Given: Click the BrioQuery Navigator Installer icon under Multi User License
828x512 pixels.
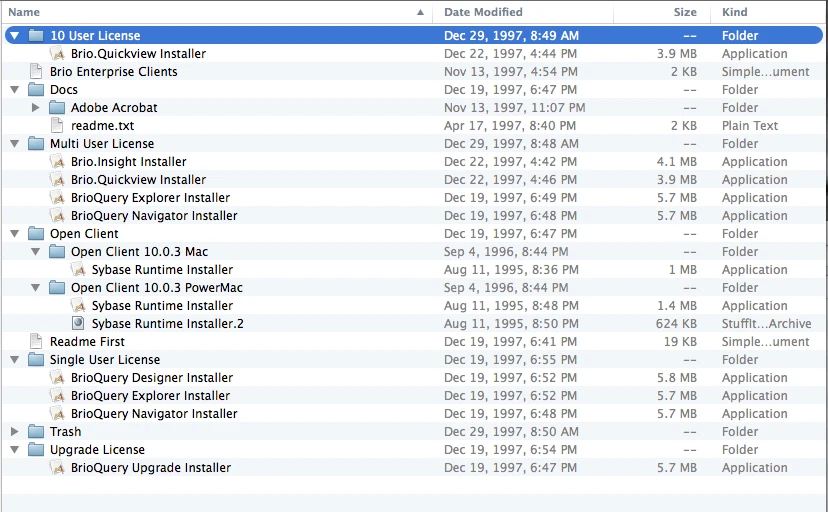Looking at the screenshot, I should click(57, 215).
